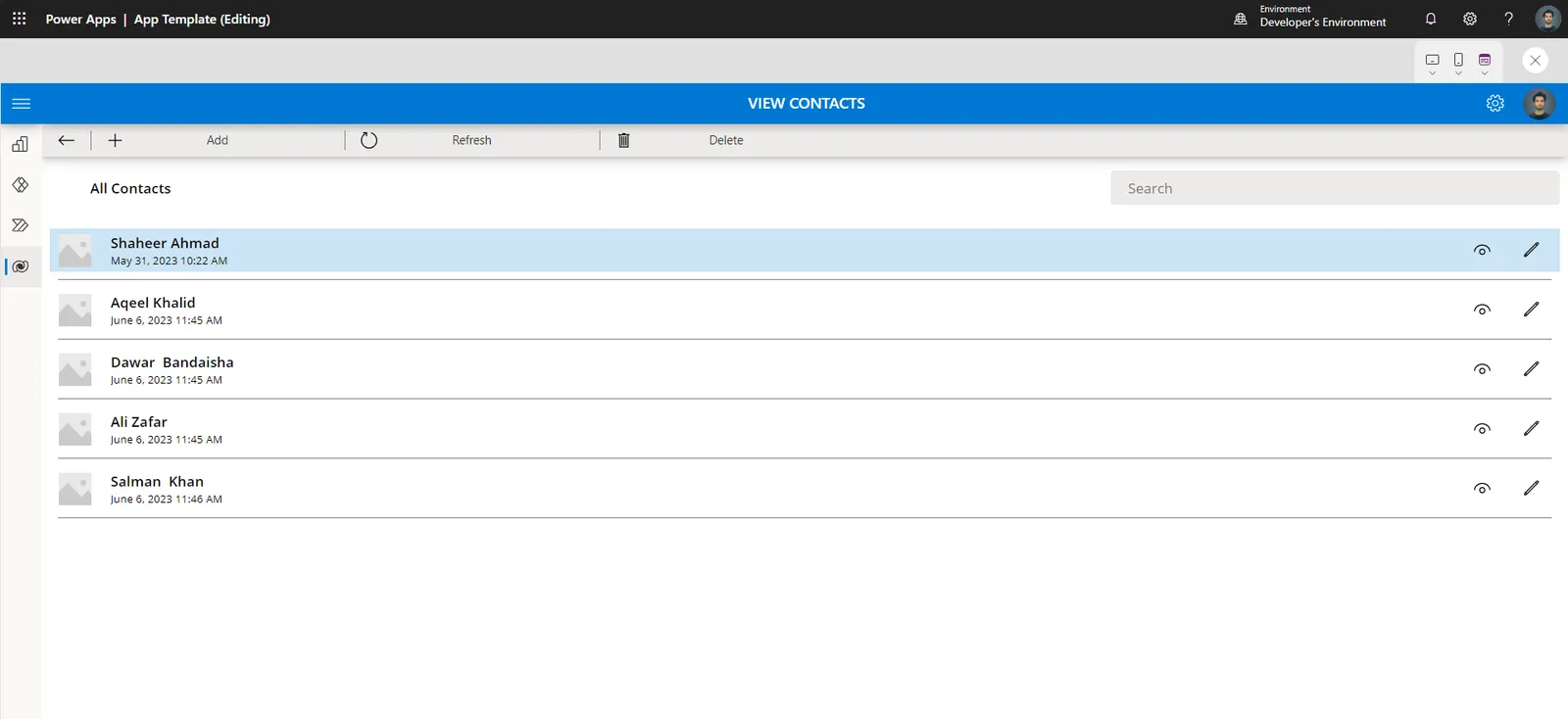Toggle the hamburger navigation menu
The height and width of the screenshot is (719, 1568).
pyautogui.click(x=21, y=103)
